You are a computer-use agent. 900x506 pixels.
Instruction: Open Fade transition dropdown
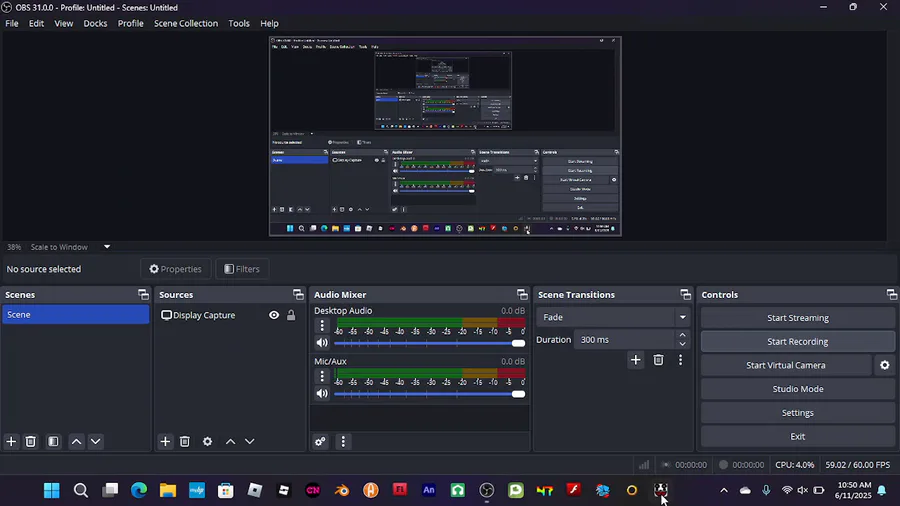coord(612,317)
